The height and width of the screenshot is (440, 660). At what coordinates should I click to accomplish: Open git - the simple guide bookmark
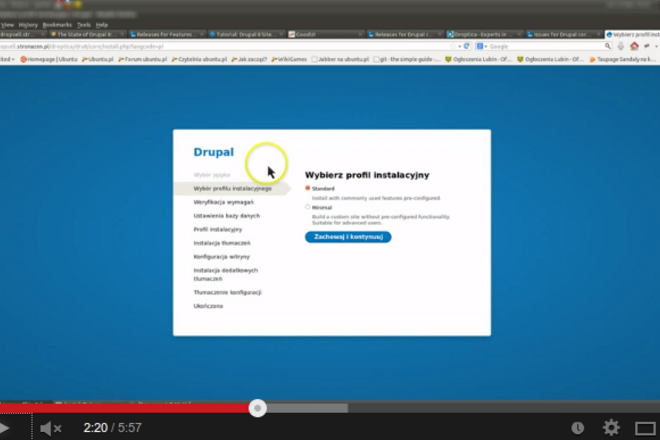[407, 59]
